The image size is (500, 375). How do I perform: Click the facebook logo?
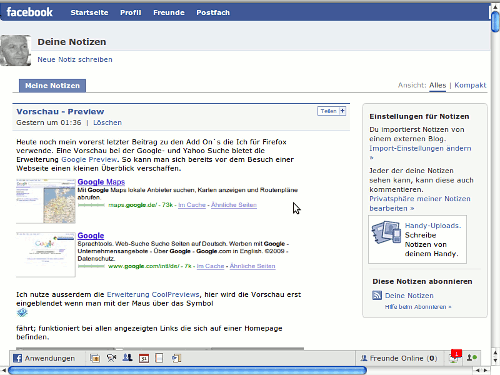coord(29,12)
